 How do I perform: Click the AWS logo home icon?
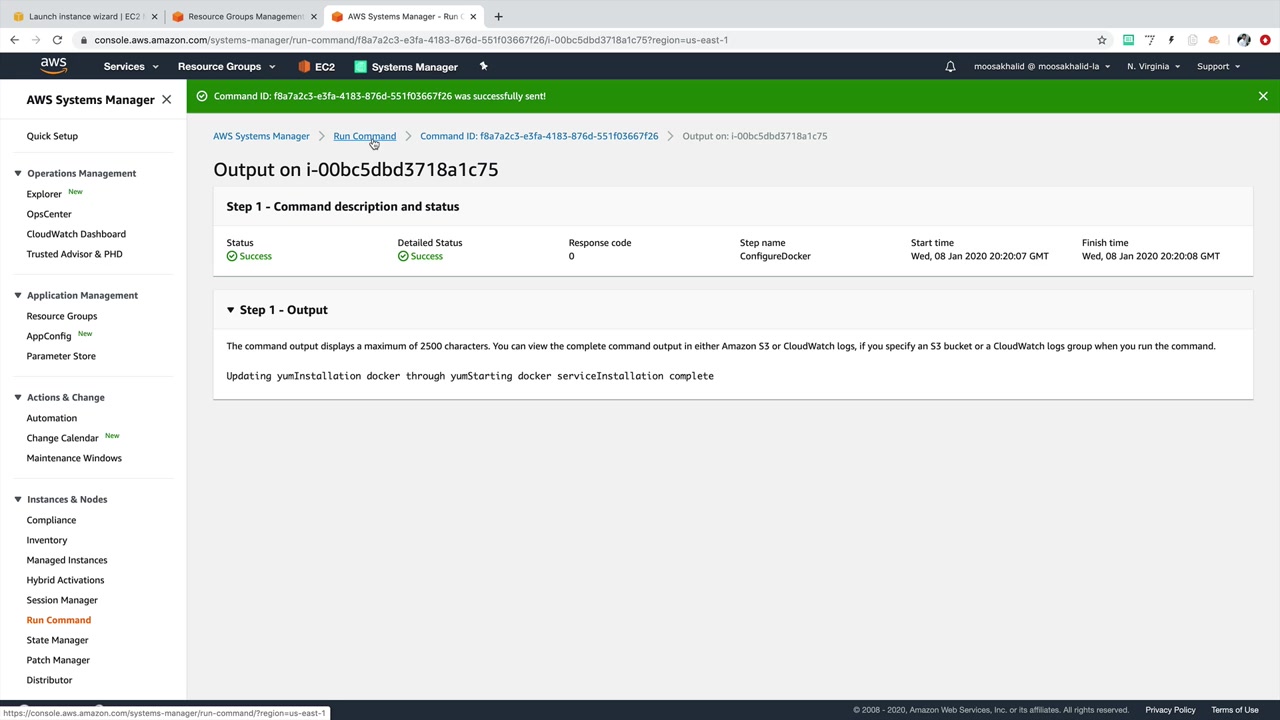pos(54,66)
